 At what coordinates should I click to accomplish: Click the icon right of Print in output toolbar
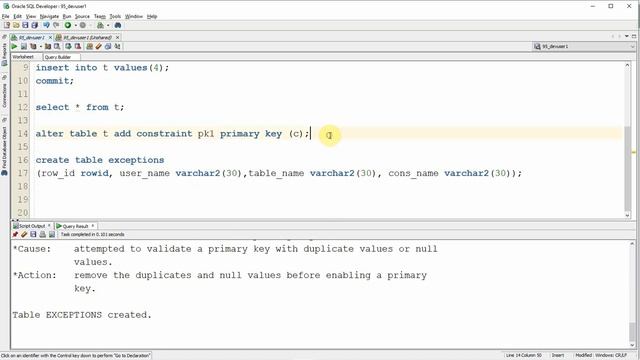point(52,234)
